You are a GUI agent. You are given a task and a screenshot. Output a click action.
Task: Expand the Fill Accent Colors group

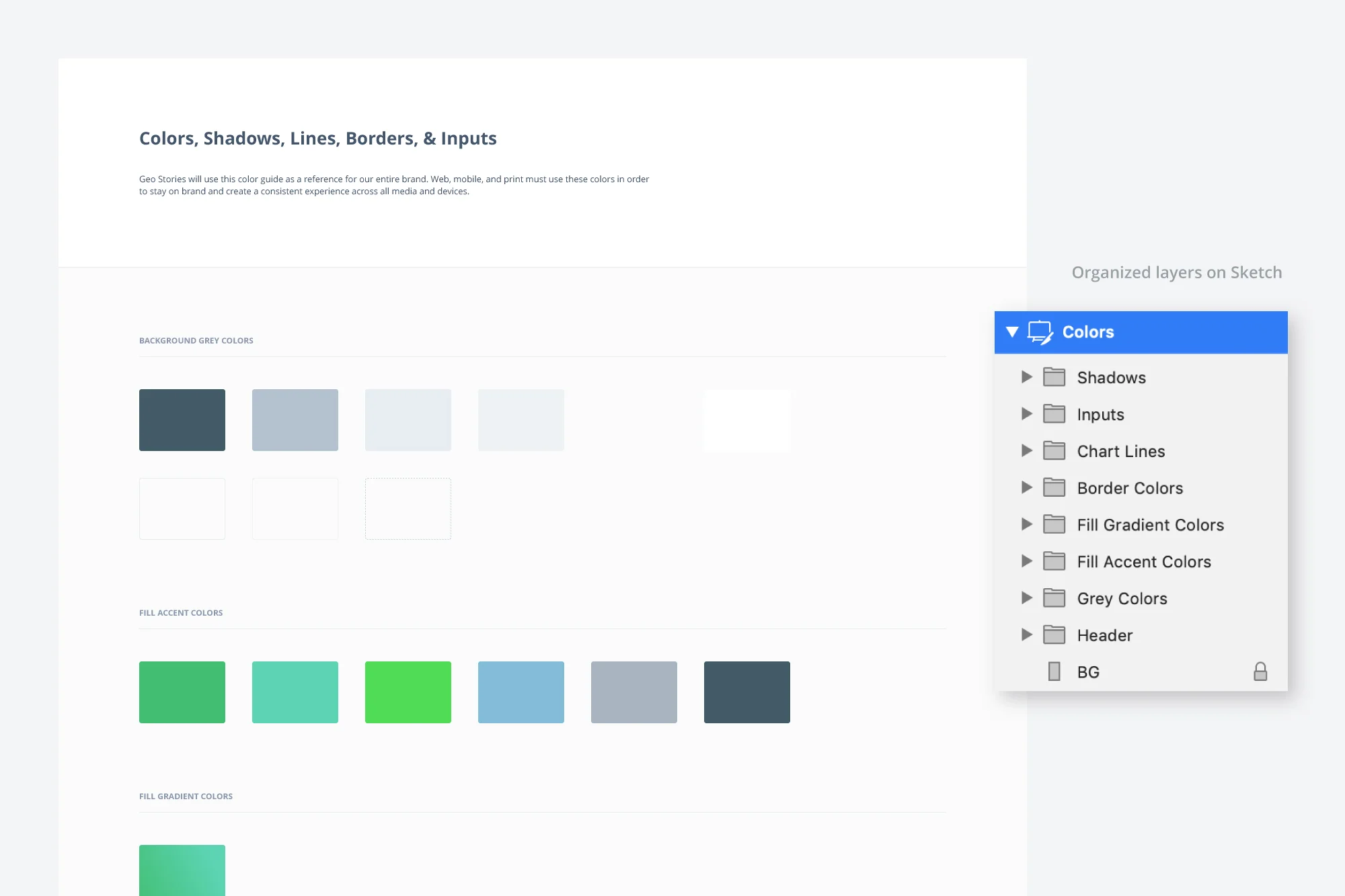[1026, 561]
